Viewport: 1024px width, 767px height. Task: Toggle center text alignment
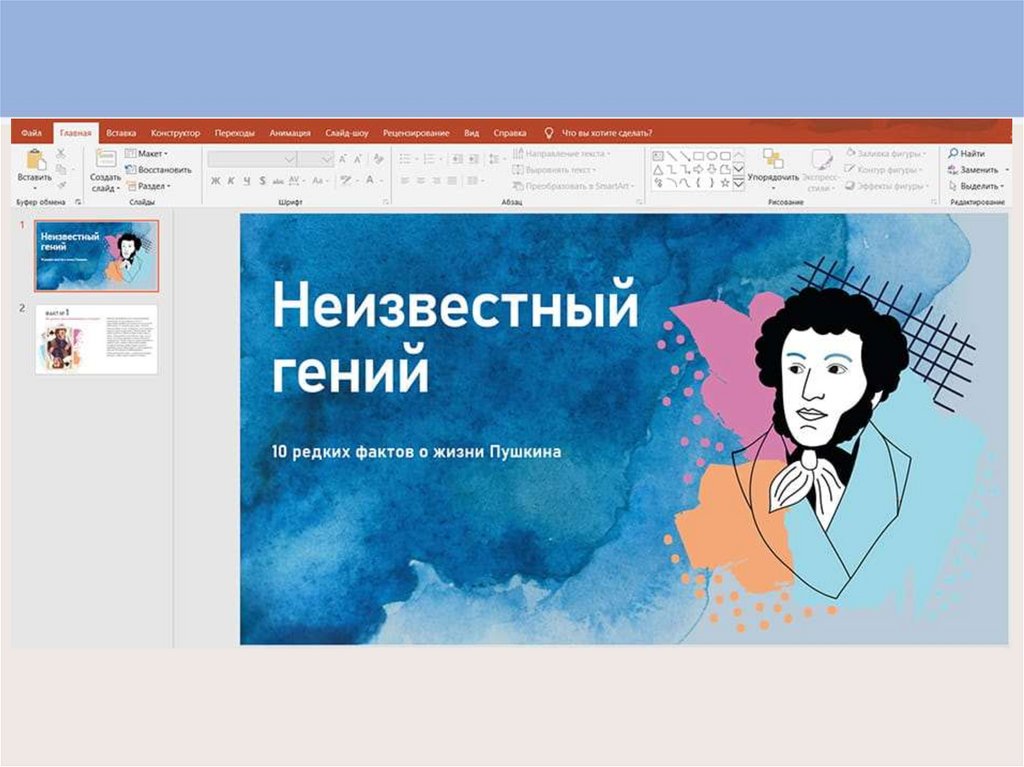pyautogui.click(x=421, y=181)
